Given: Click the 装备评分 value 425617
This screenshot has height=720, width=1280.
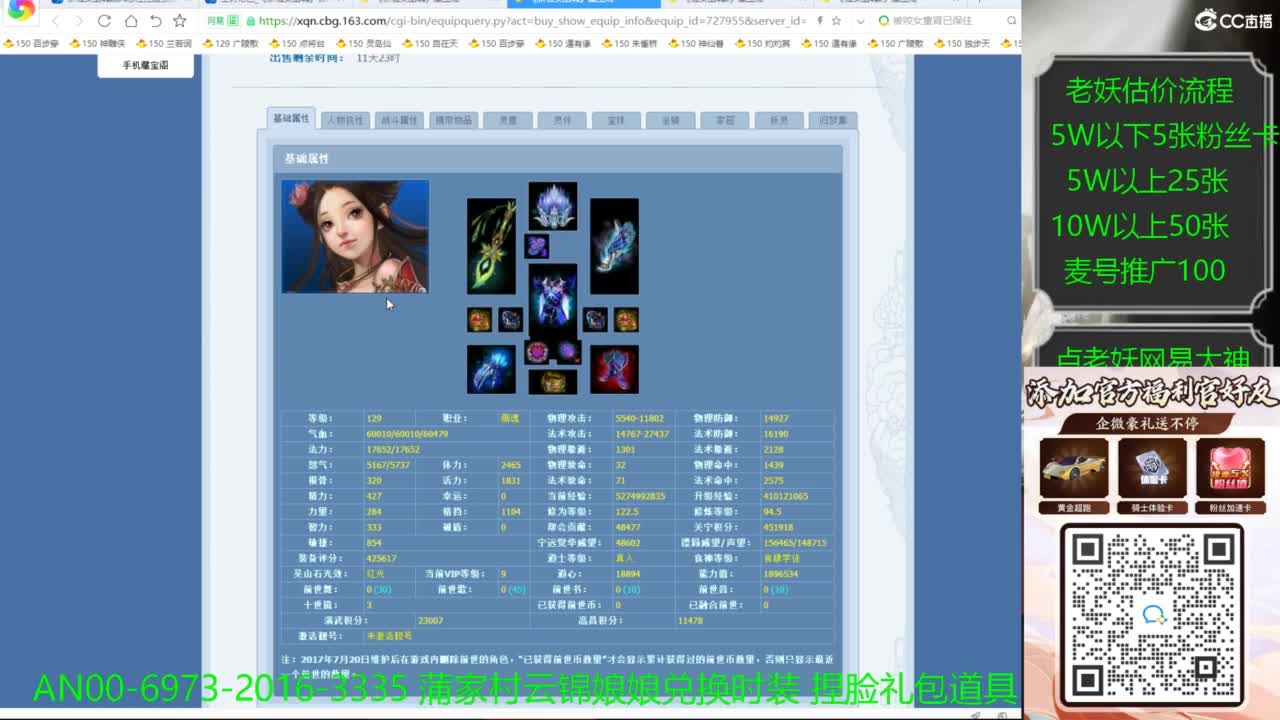Looking at the screenshot, I should click(382, 558).
